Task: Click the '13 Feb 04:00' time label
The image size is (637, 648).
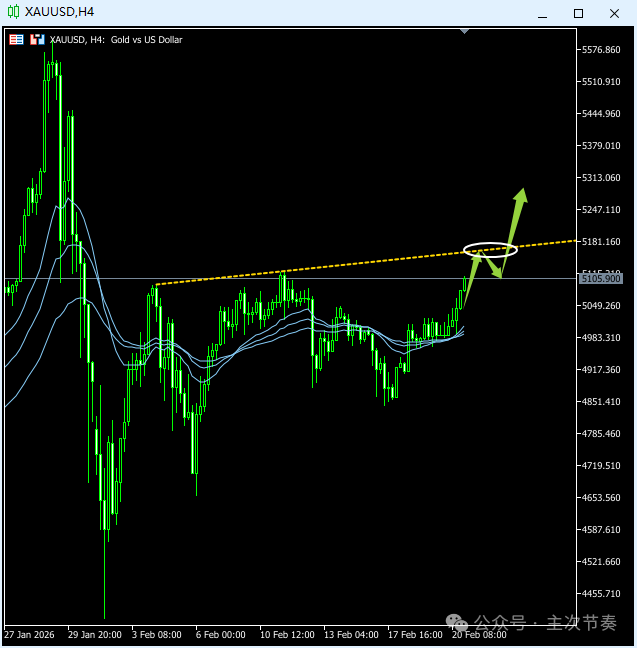Action: [x=351, y=635]
